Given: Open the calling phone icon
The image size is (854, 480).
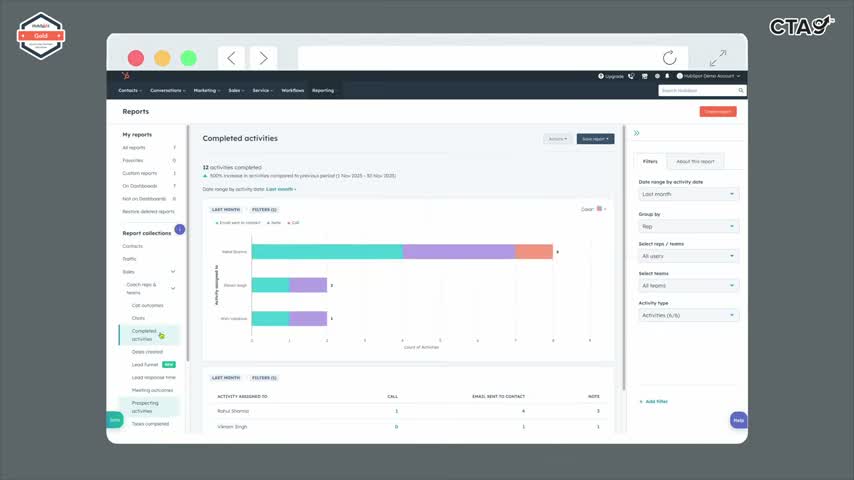Looking at the screenshot, I should pyautogui.click(x=631, y=76).
